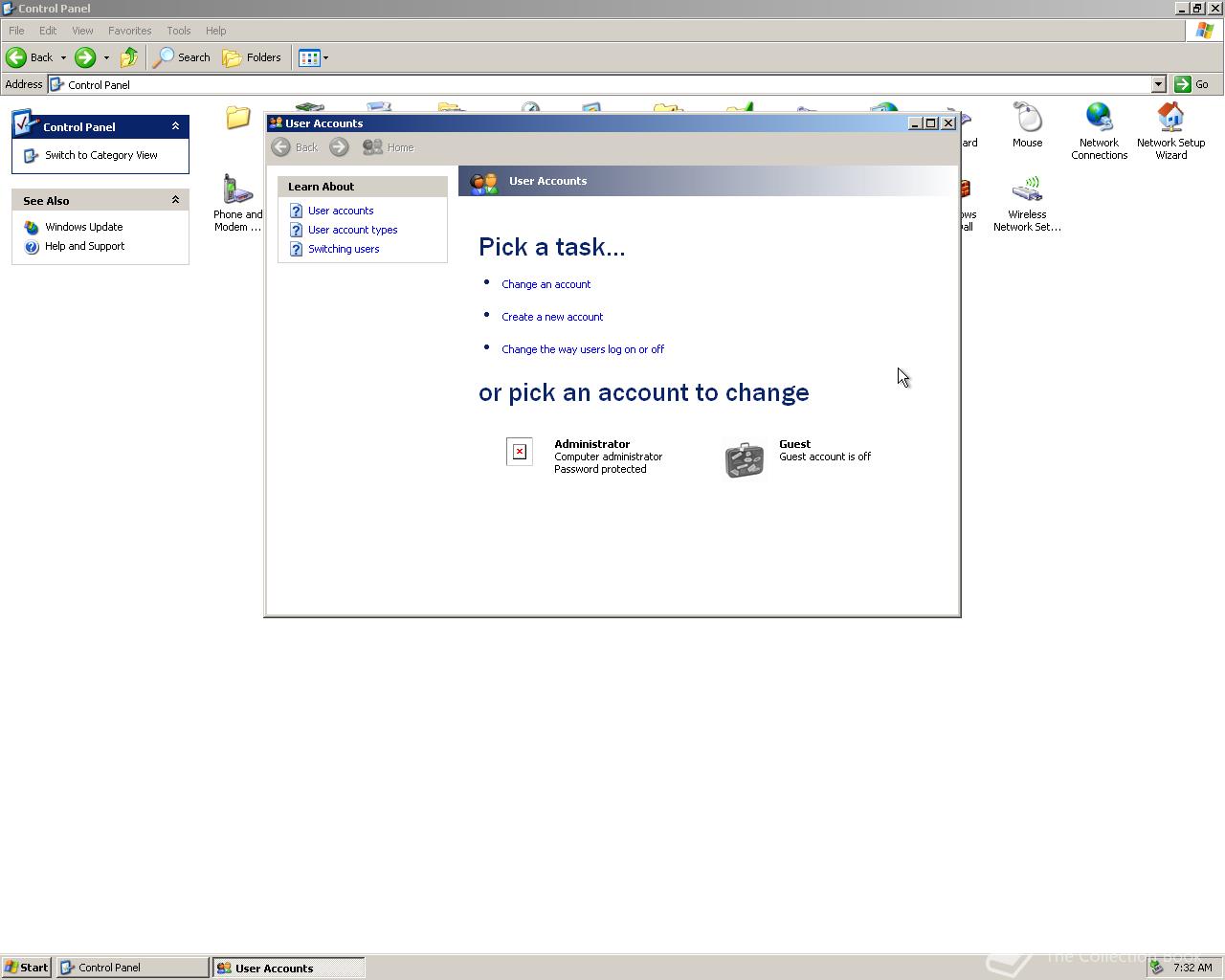The width and height of the screenshot is (1225, 980).
Task: Open the Favorites menu
Action: tap(129, 31)
